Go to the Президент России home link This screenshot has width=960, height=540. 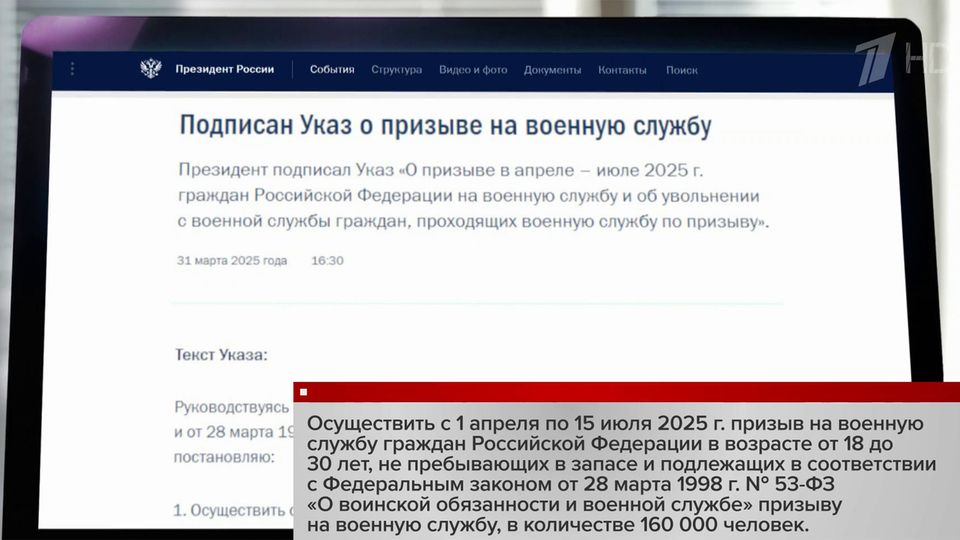click(x=226, y=70)
